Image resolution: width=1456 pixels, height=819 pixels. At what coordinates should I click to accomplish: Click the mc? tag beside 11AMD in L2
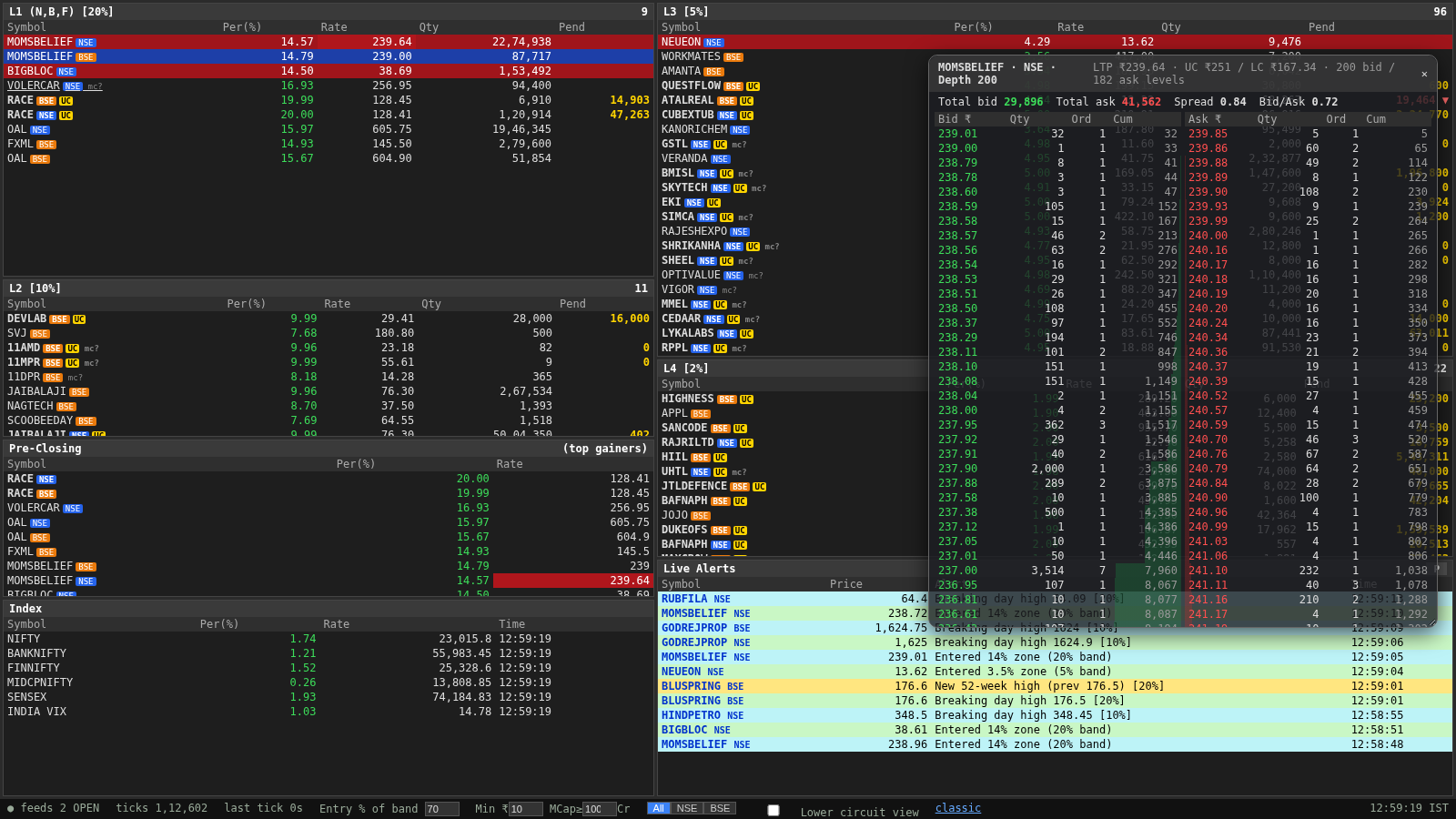pos(91,349)
